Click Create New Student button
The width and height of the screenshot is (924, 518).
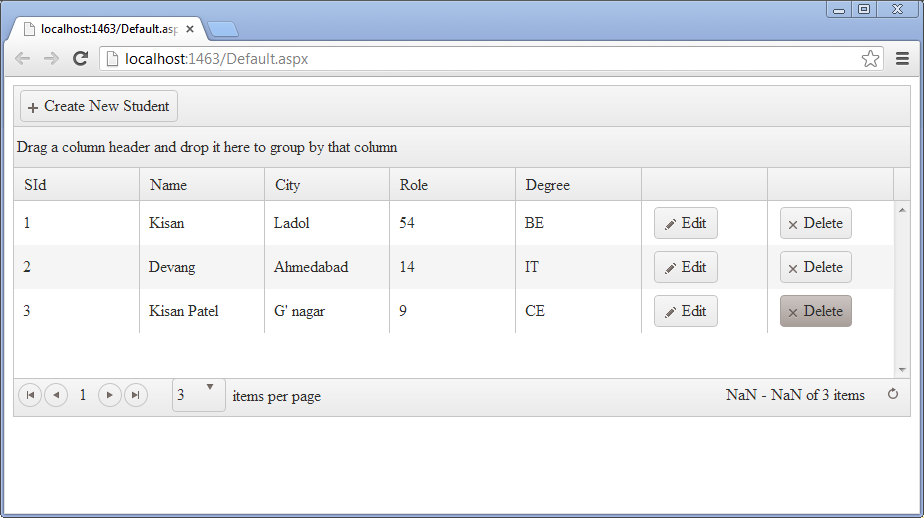coord(98,106)
